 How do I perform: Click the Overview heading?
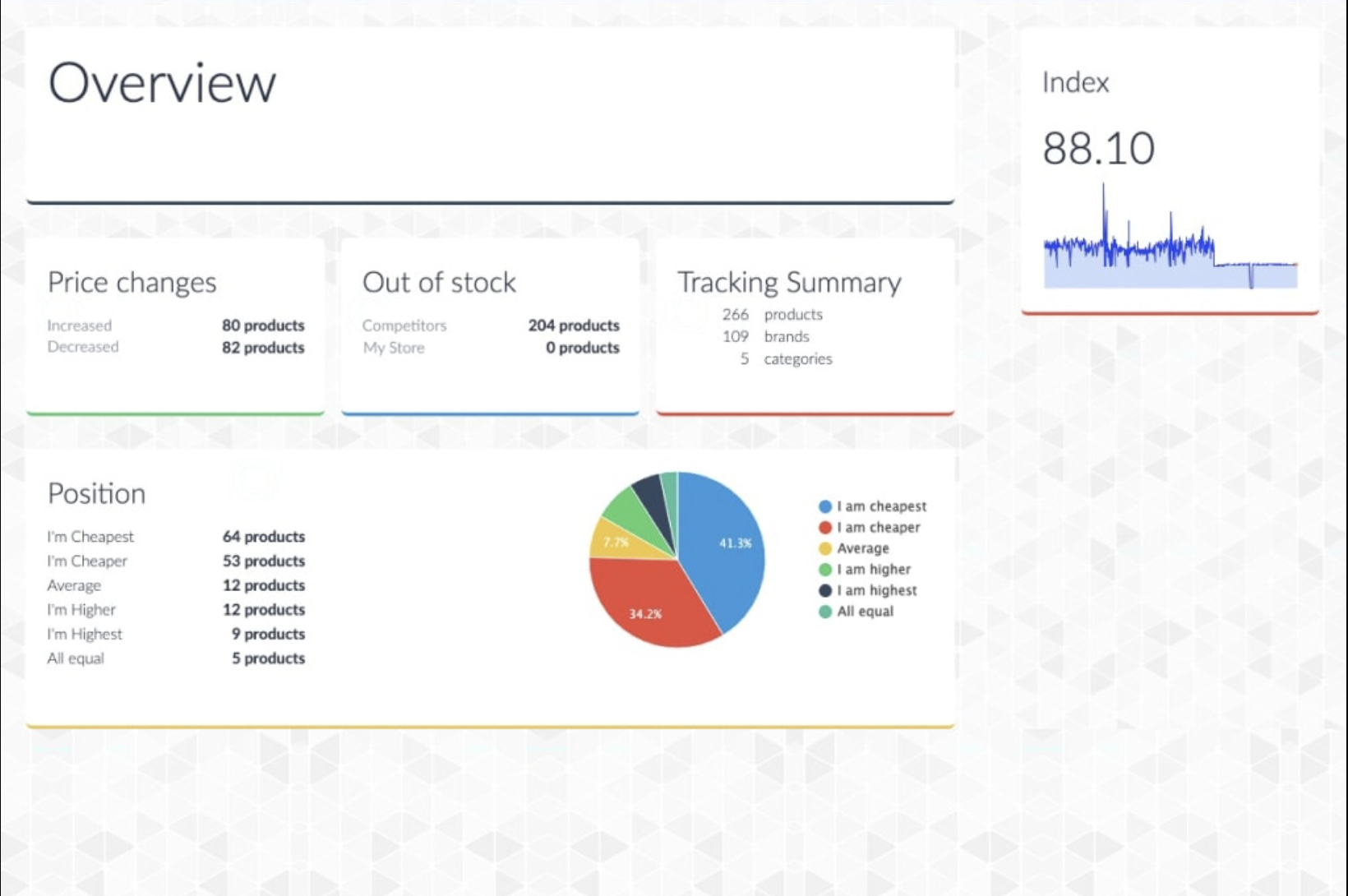pos(162,83)
